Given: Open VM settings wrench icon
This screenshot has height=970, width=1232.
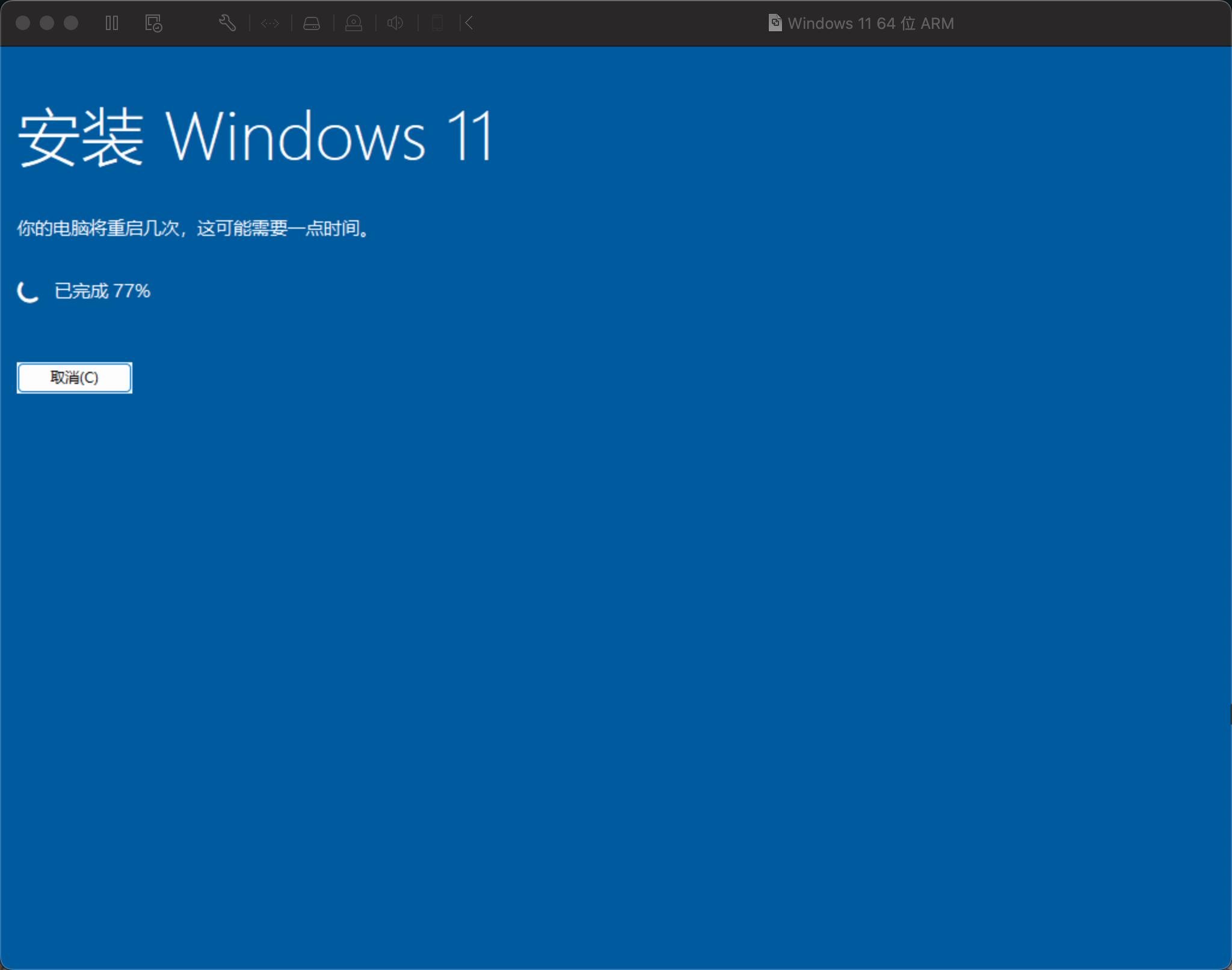Looking at the screenshot, I should [227, 23].
